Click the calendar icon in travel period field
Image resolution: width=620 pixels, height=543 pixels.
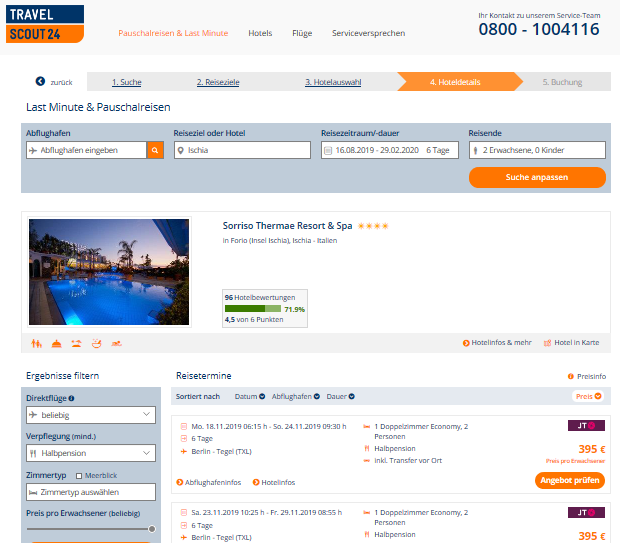pos(328,150)
